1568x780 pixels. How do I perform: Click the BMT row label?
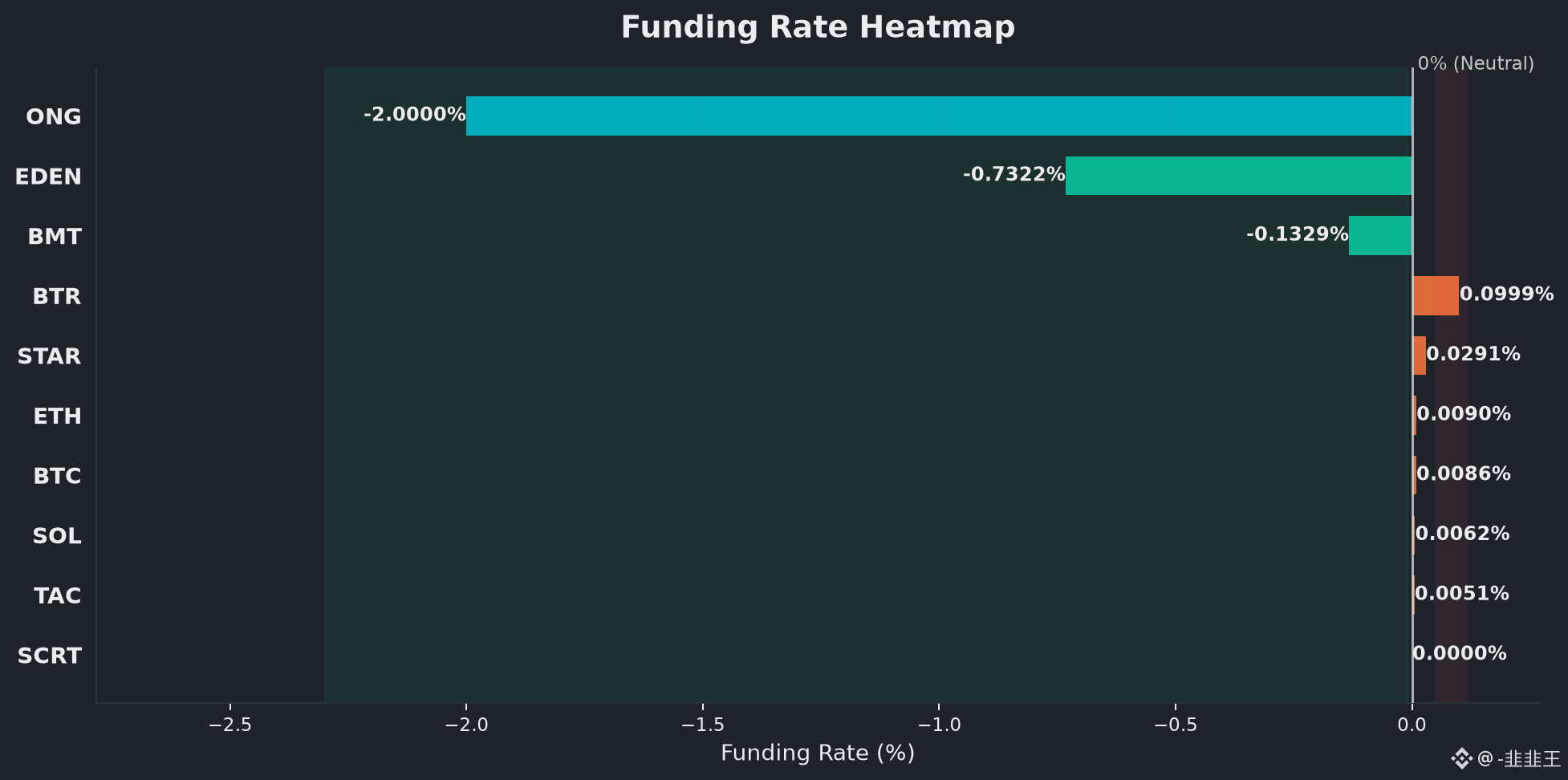point(55,237)
